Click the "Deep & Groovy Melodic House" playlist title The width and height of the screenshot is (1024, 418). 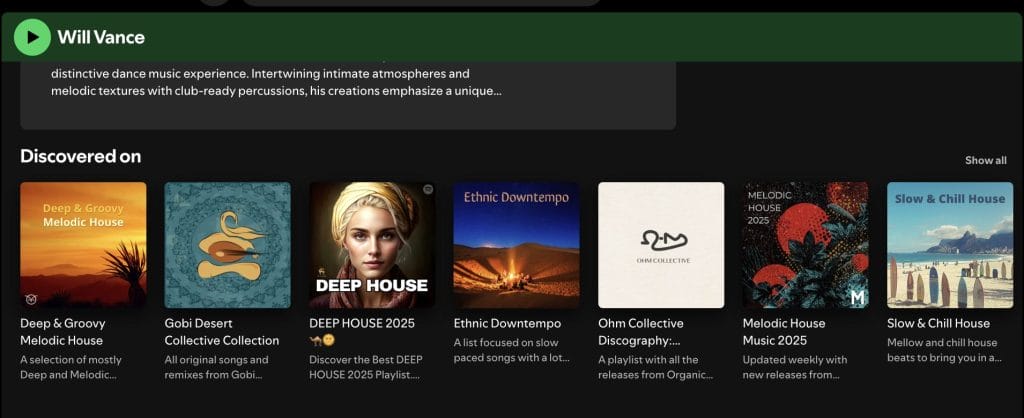tap(63, 332)
